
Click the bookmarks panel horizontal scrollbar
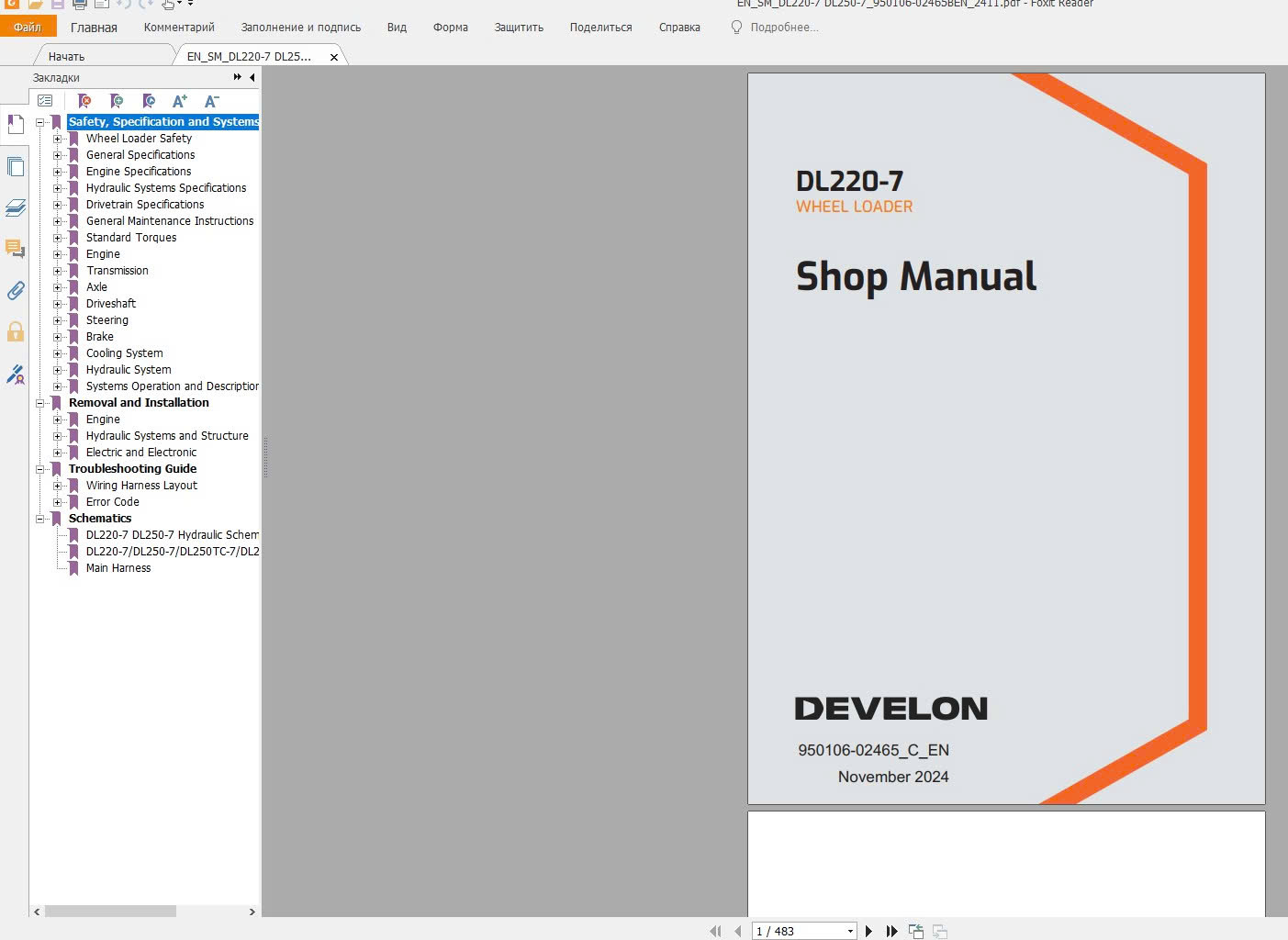point(110,912)
